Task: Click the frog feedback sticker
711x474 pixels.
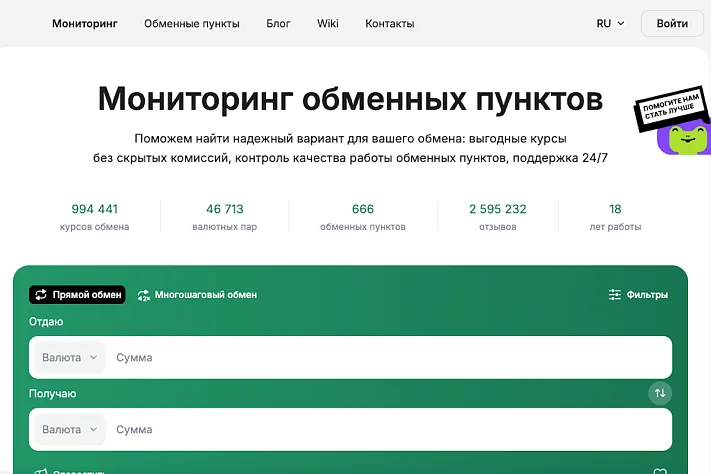Action: tap(673, 121)
